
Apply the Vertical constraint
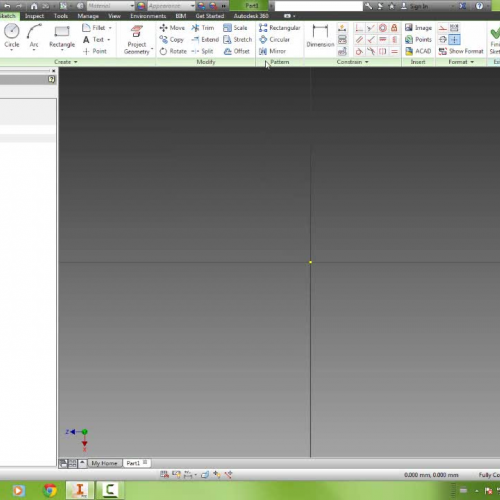tap(394, 40)
